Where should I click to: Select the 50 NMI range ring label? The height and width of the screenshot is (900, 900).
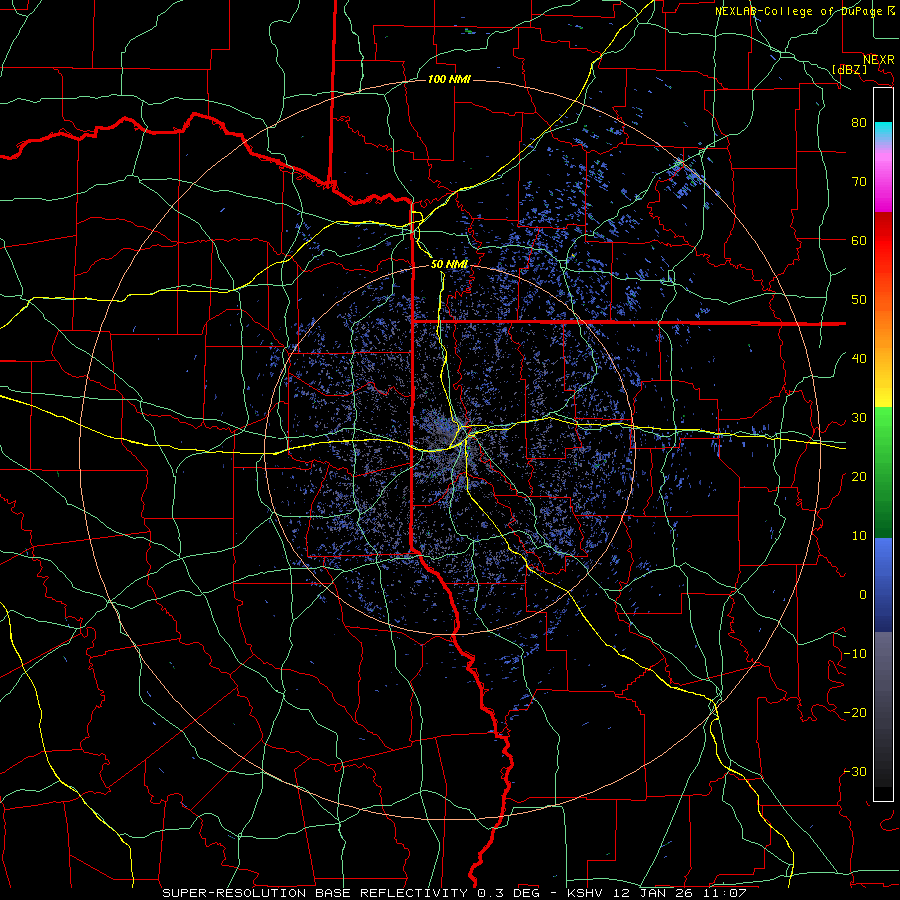(x=449, y=264)
